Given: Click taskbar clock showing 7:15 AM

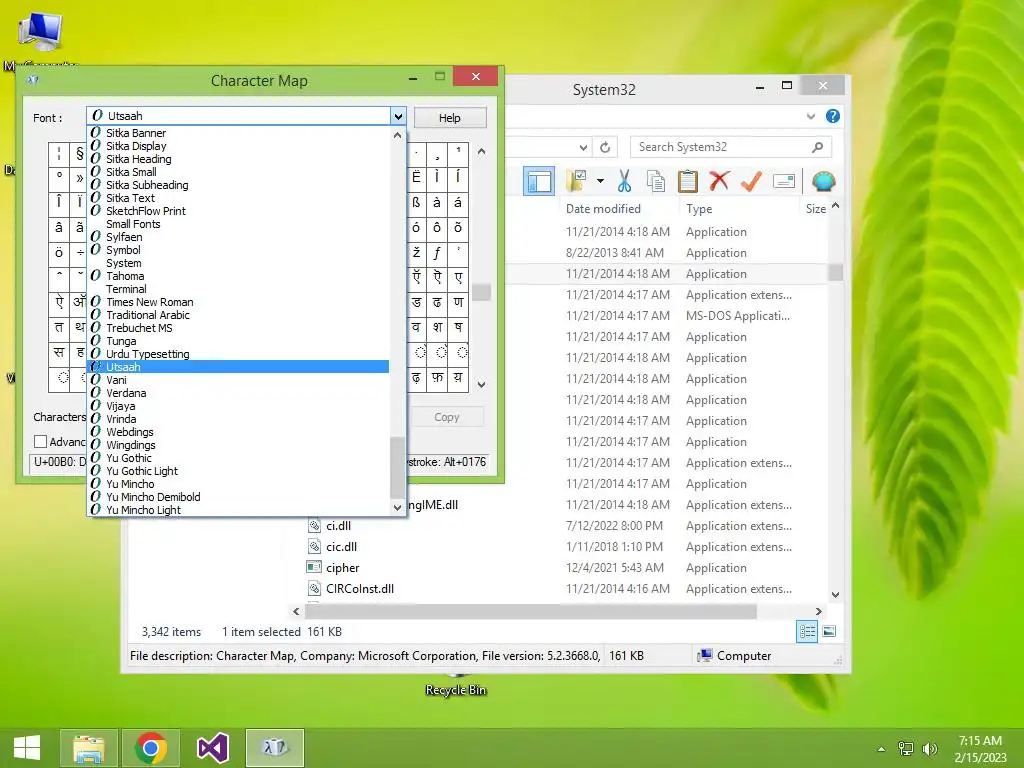Looking at the screenshot, I should (x=980, y=749).
